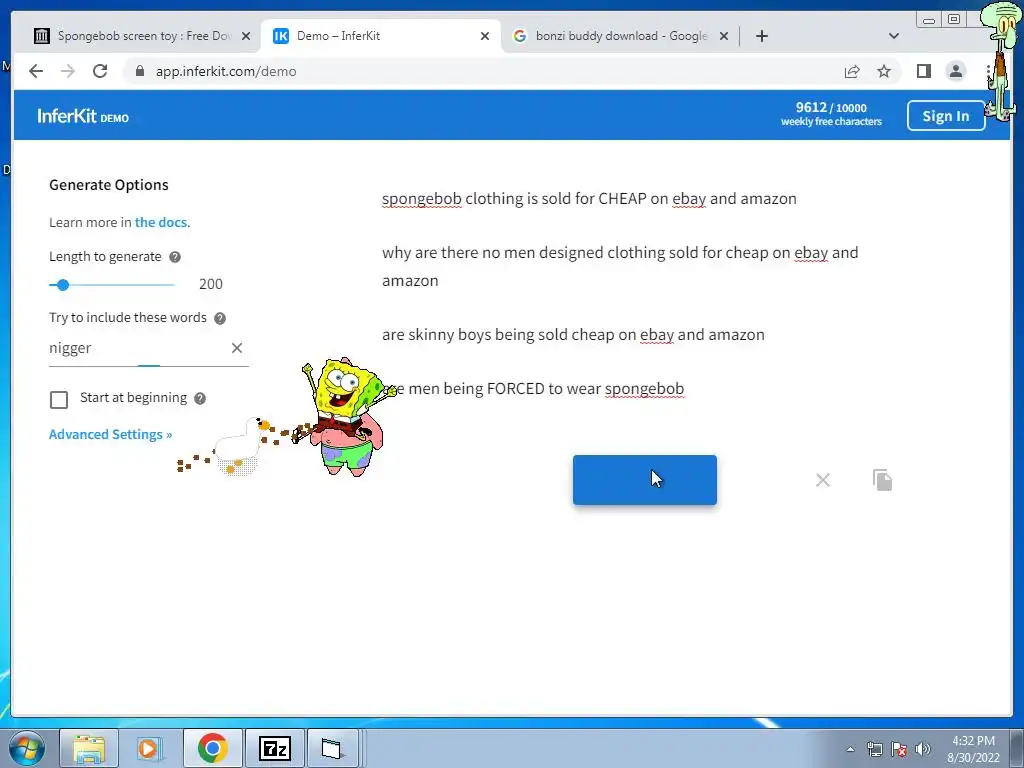Screen dimensions: 1024x768
Task: Click the folder window taskbar icon
Action: click(332, 748)
